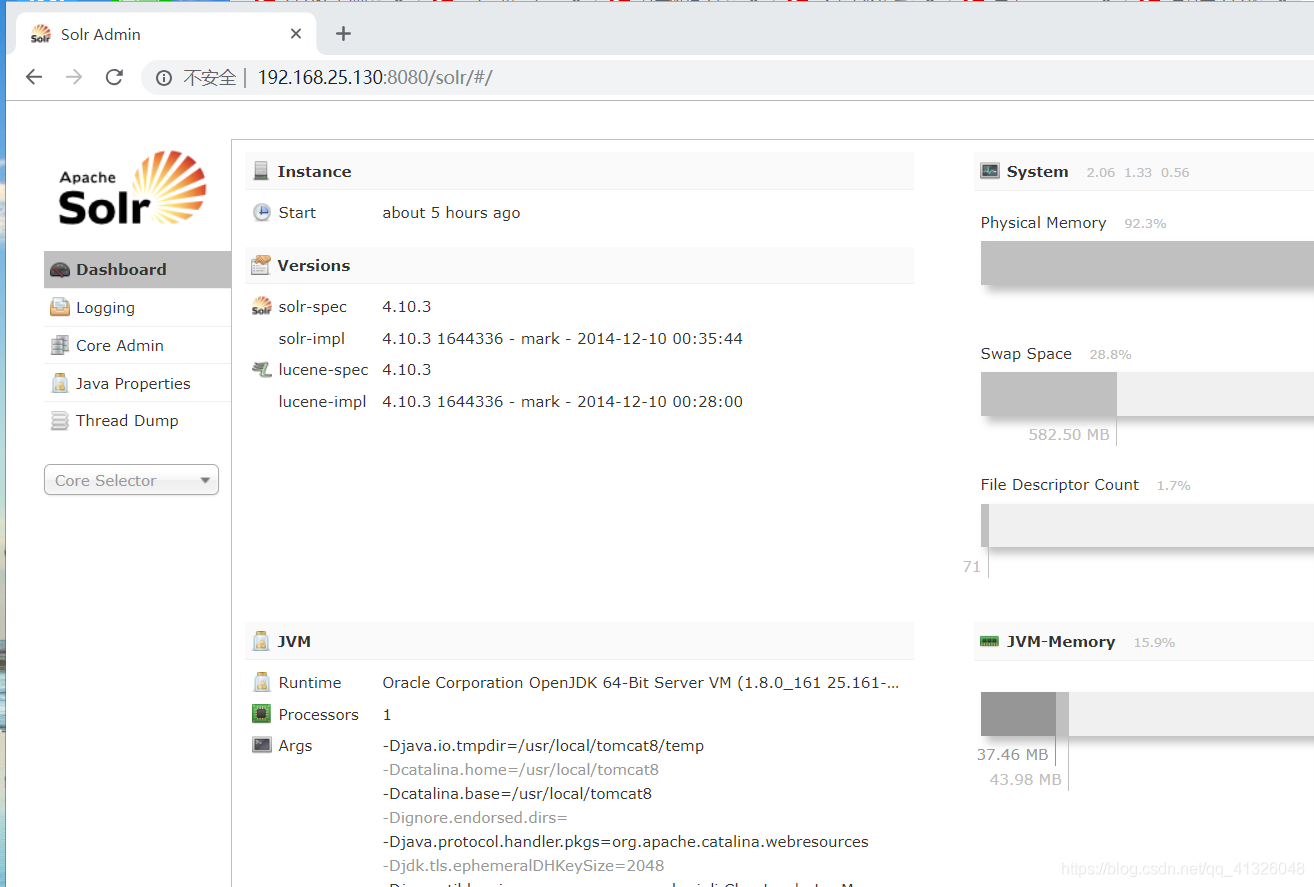The height and width of the screenshot is (887, 1314).
Task: Select the Solr Admin browser tab
Action: [167, 34]
